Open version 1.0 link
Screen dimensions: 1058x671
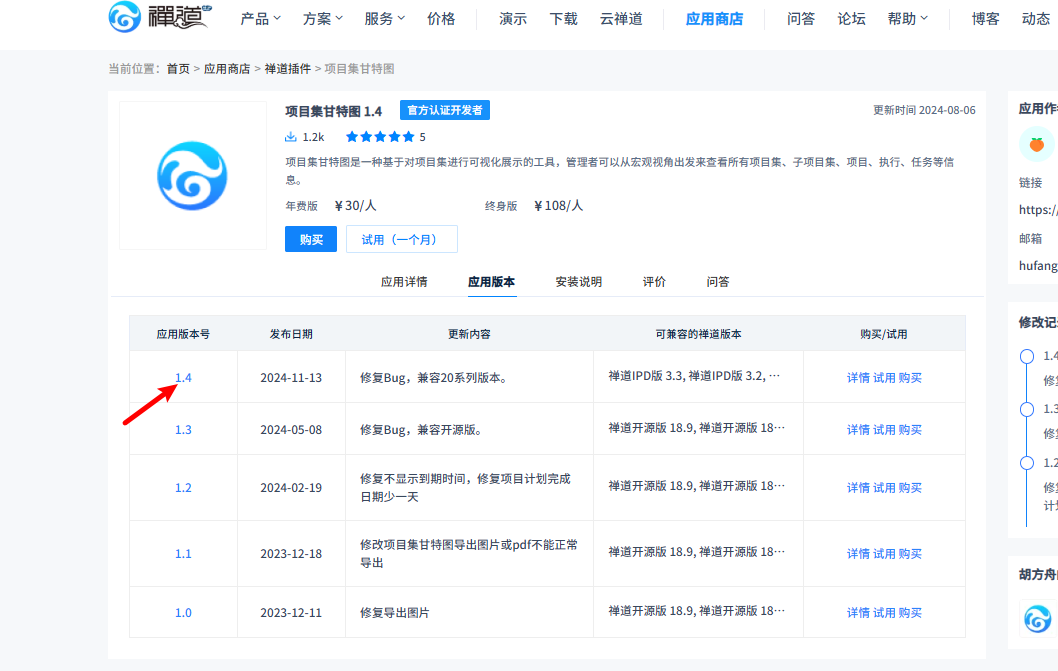coord(184,613)
